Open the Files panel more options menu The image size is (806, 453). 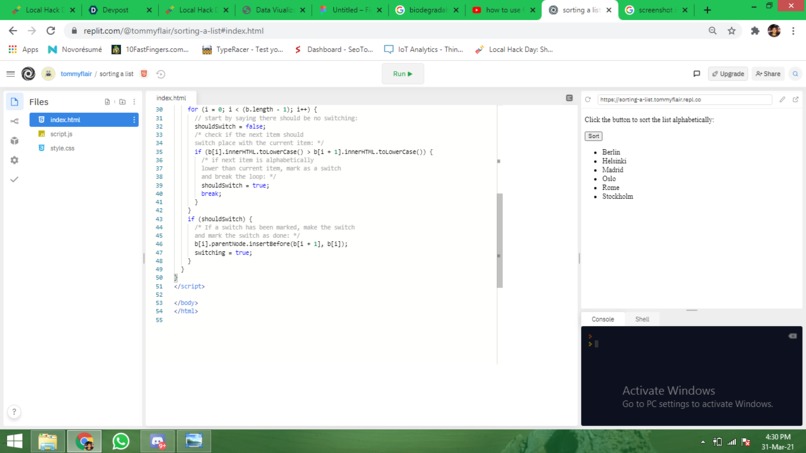[x=134, y=102]
